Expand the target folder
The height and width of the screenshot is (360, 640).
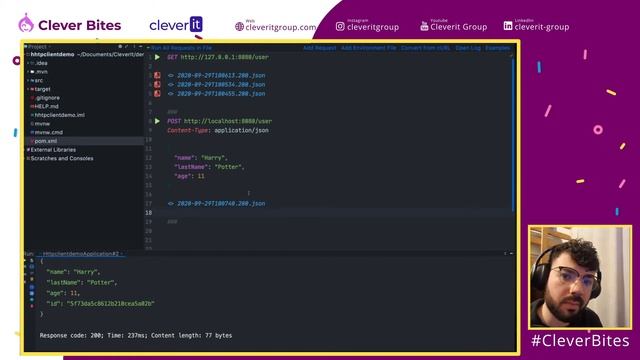pyautogui.click(x=28, y=89)
